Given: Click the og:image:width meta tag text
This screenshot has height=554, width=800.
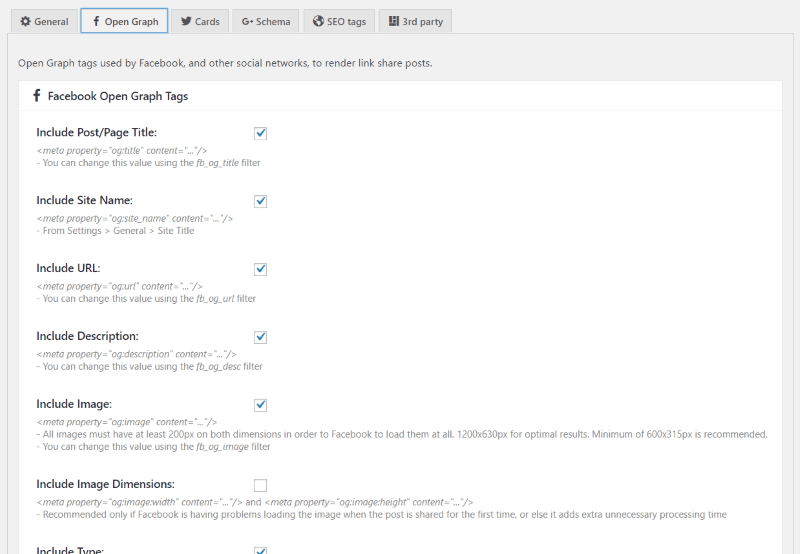Looking at the screenshot, I should 139,502.
